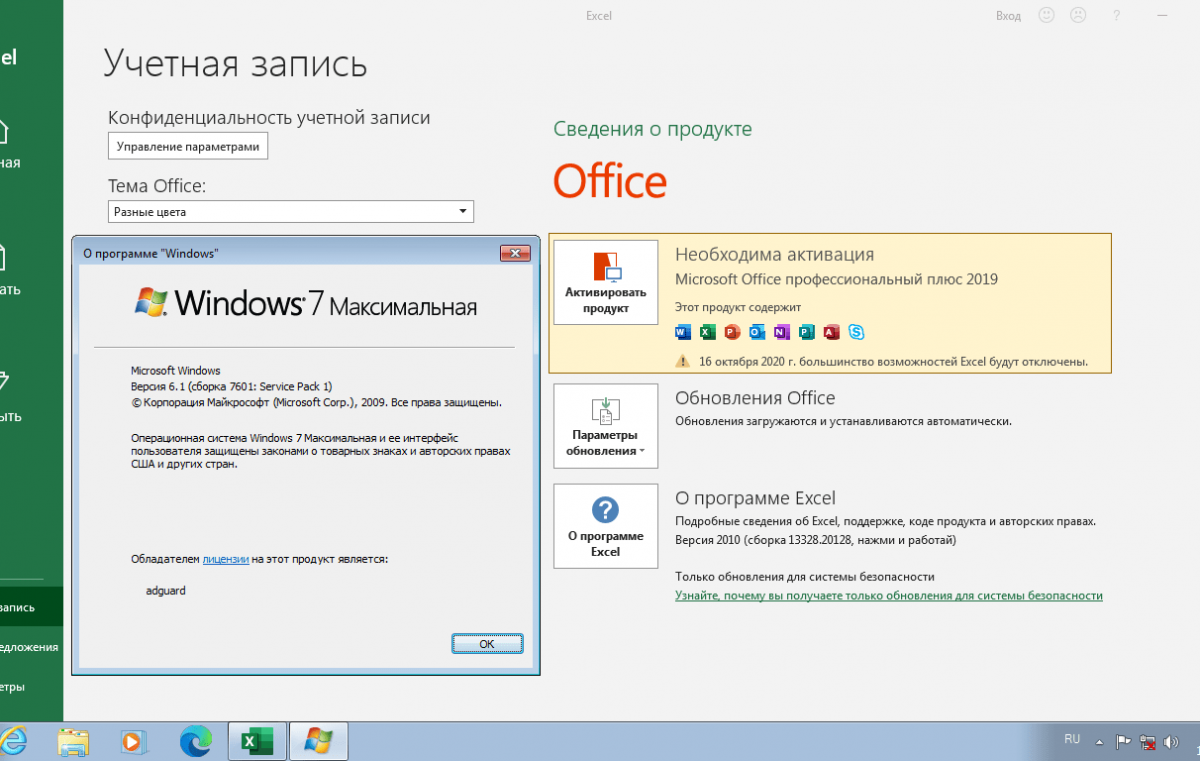Click the yellow warning triangle beside the deactivation date
Image resolution: width=1200 pixels, height=761 pixels.
pos(683,361)
